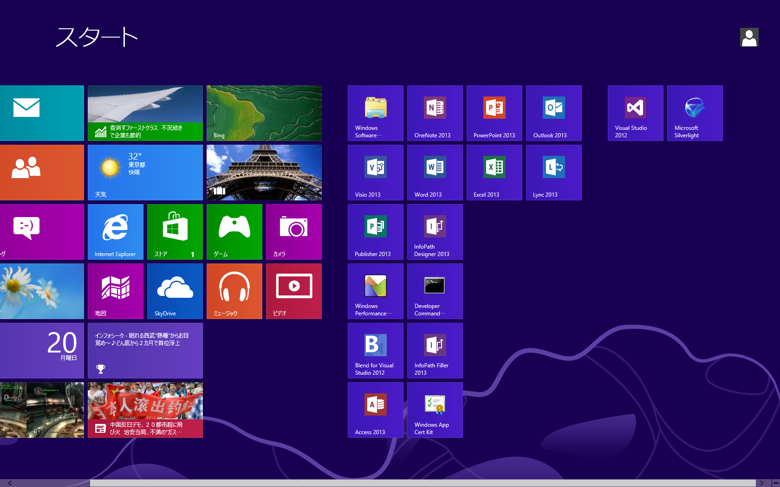Open the Finance news tile with airplane wing
Screen dimensions: 780x487
145,113
